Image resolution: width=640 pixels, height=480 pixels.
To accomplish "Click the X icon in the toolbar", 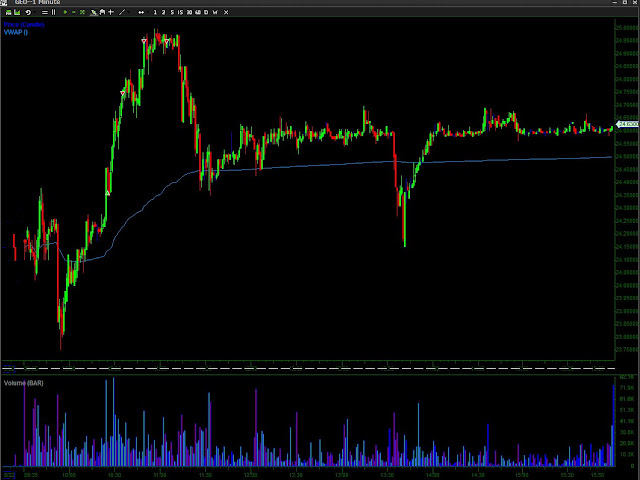I will 226,12.
